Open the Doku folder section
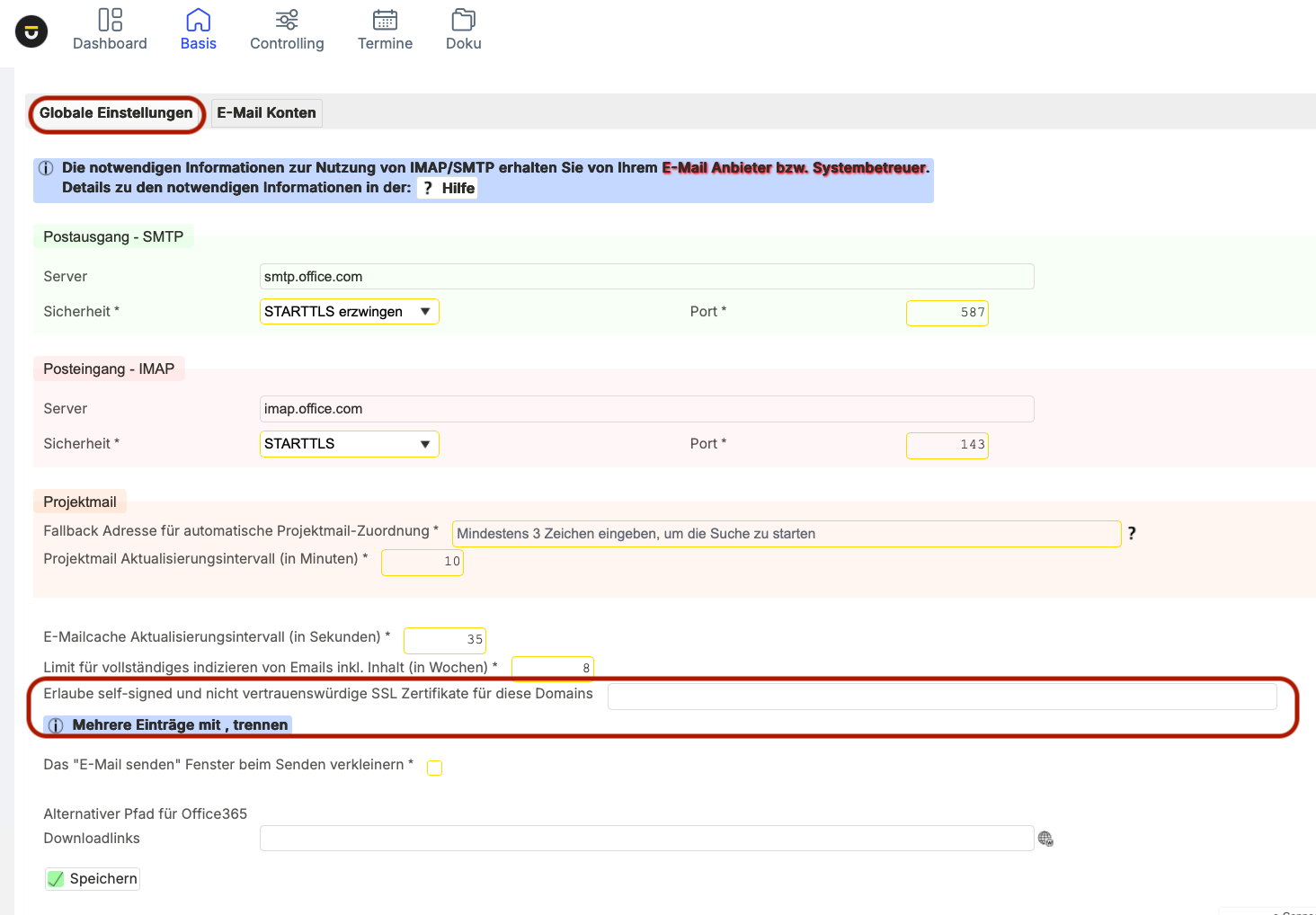 463,30
